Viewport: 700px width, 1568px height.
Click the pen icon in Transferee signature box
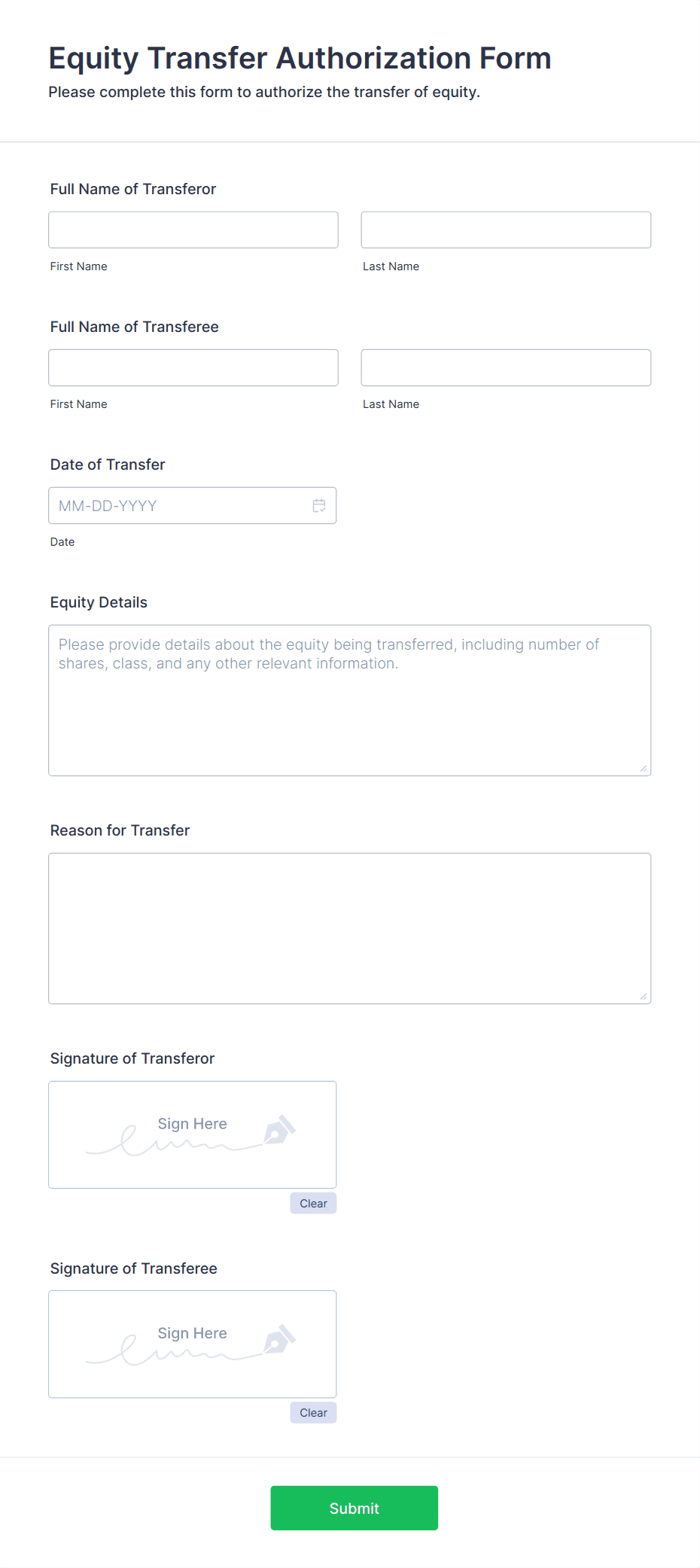coord(279,1339)
